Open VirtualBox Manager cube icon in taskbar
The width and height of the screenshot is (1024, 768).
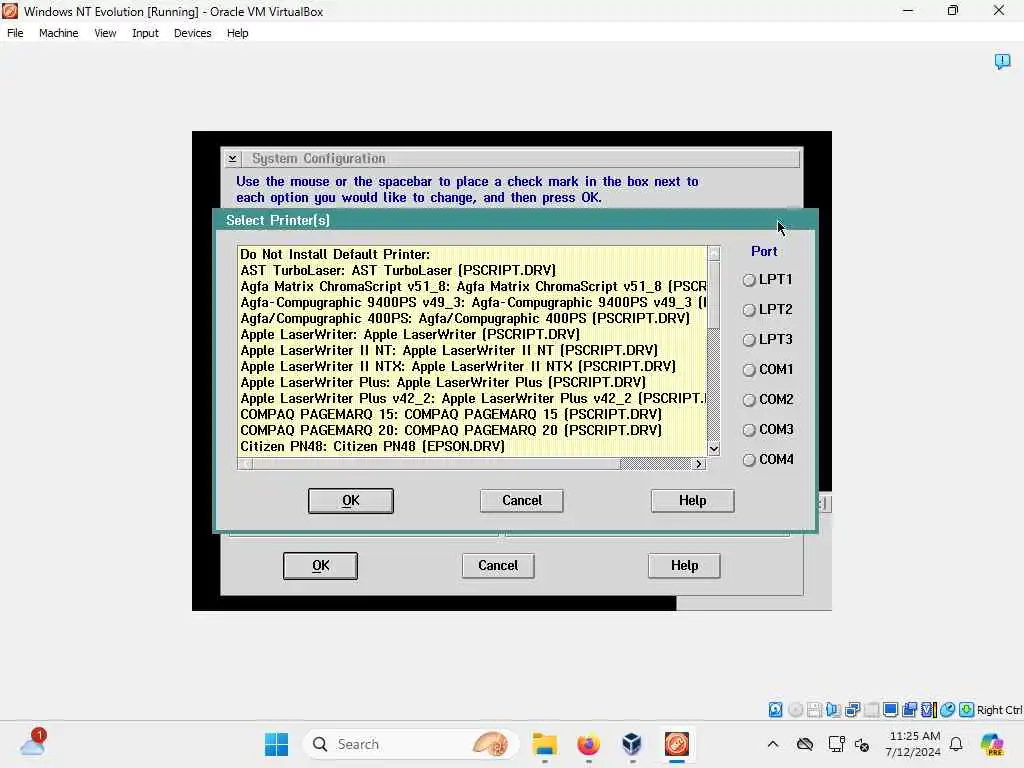click(x=632, y=744)
